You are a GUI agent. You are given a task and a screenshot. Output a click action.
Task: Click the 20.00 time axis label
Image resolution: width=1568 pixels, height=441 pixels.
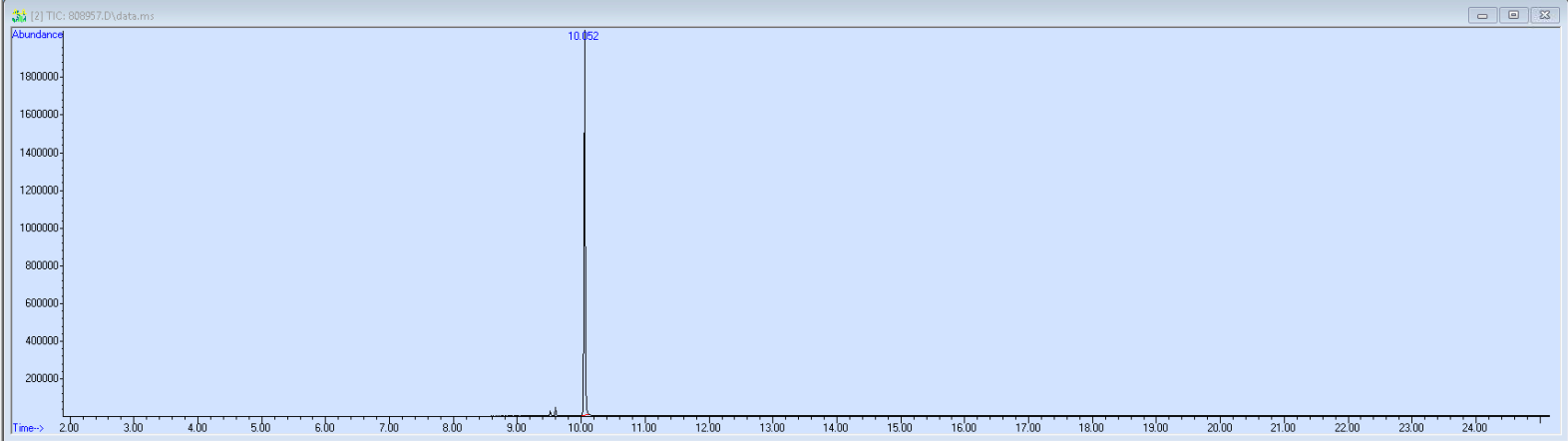click(x=1219, y=428)
